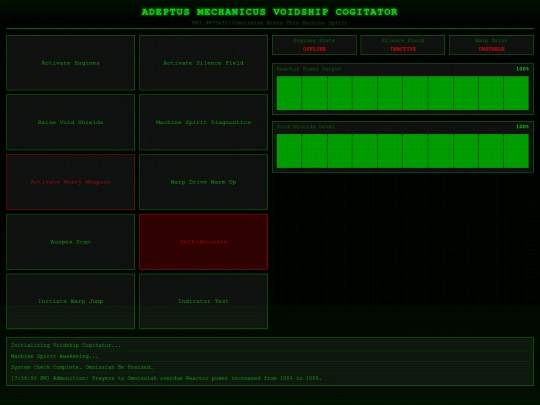The image size is (540, 405).
Task: Click the Admonition log entry about reactor power
Action: point(166,378)
